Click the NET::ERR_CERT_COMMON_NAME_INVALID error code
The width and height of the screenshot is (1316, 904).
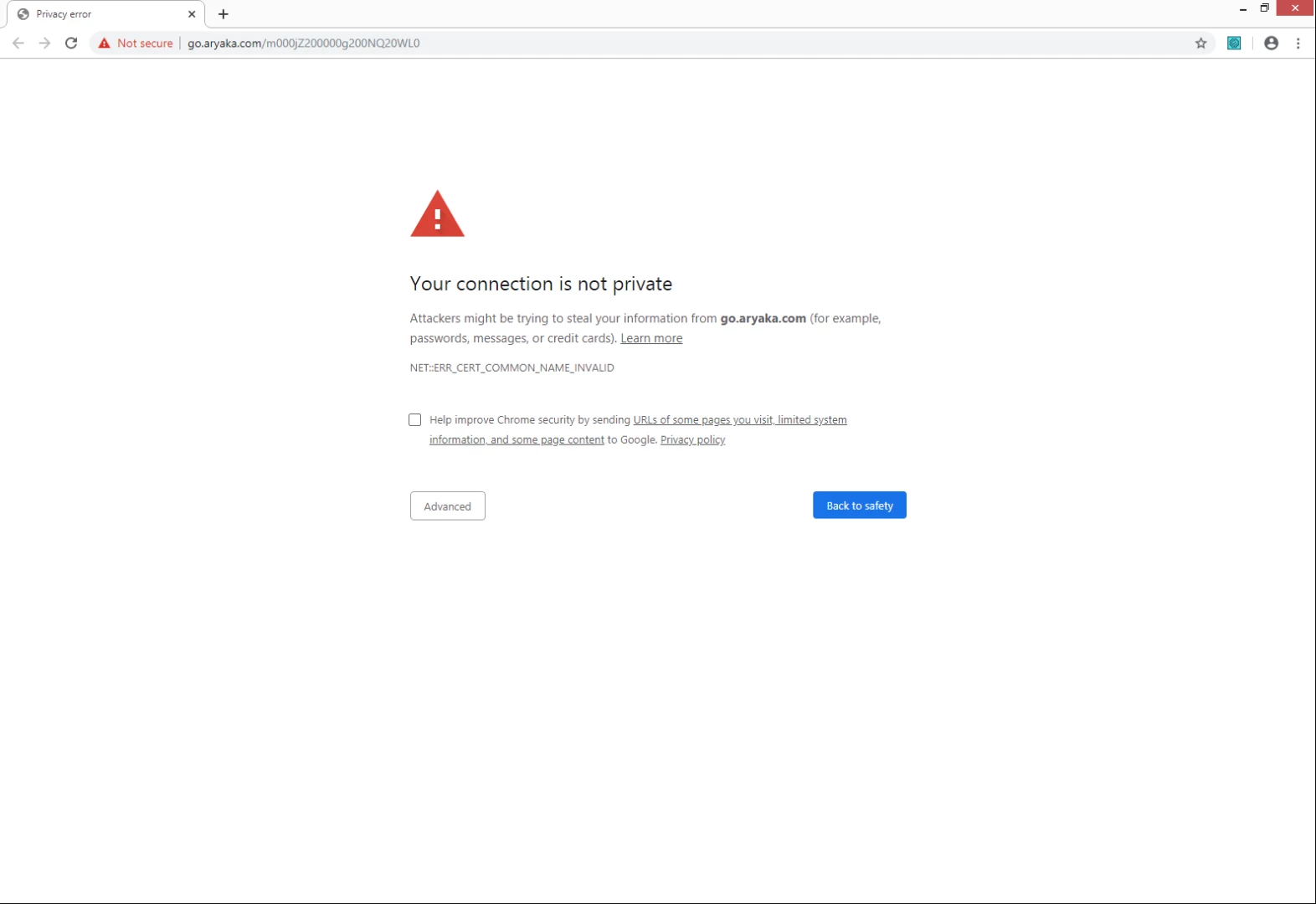(x=511, y=367)
